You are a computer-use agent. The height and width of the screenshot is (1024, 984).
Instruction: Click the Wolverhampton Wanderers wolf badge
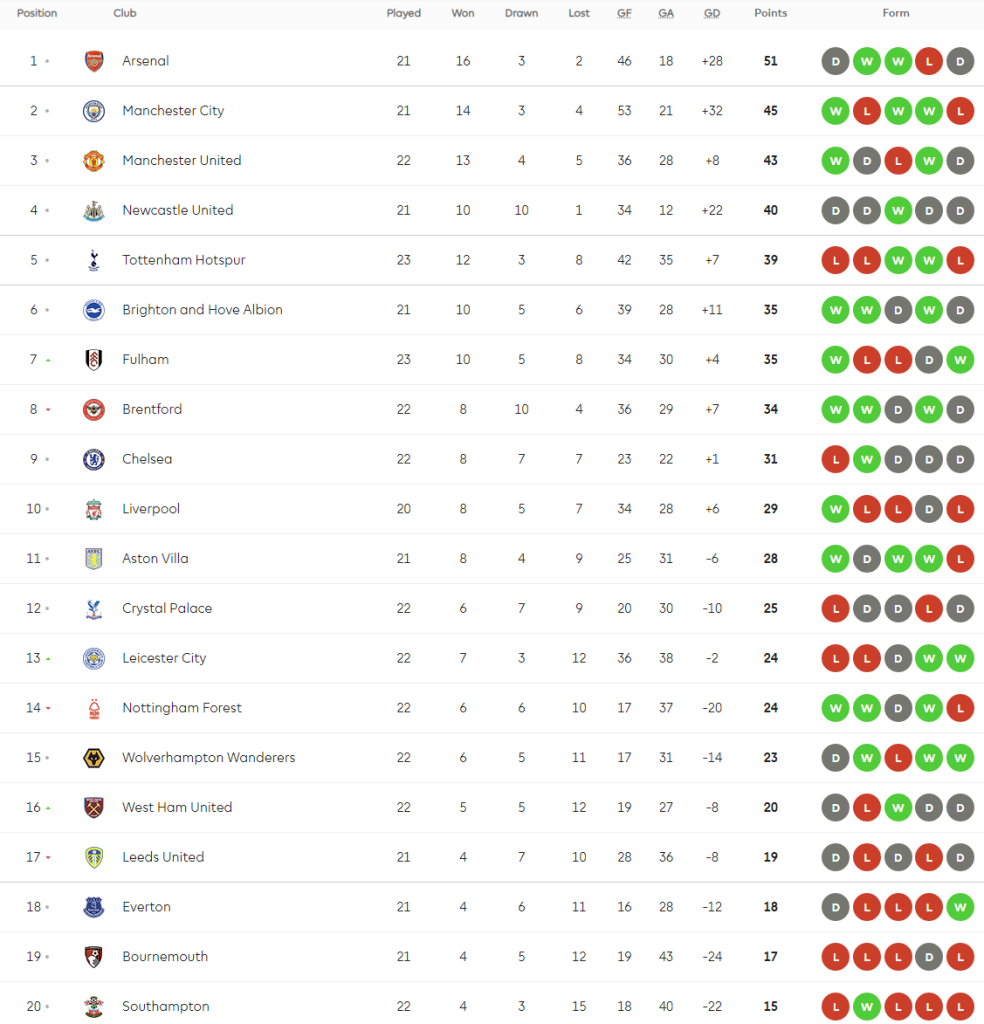(x=94, y=758)
